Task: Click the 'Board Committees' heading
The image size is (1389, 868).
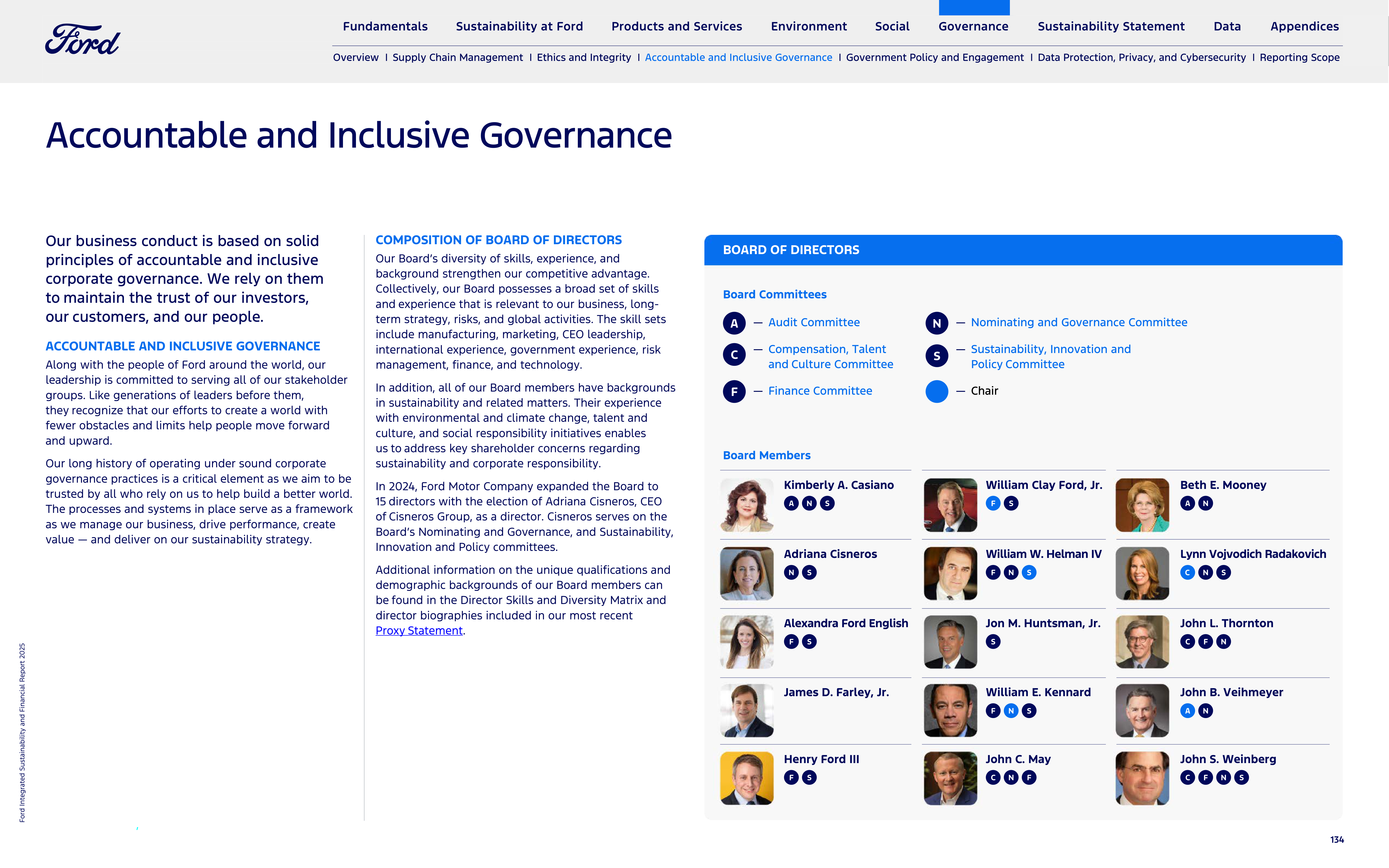Action: click(x=775, y=294)
